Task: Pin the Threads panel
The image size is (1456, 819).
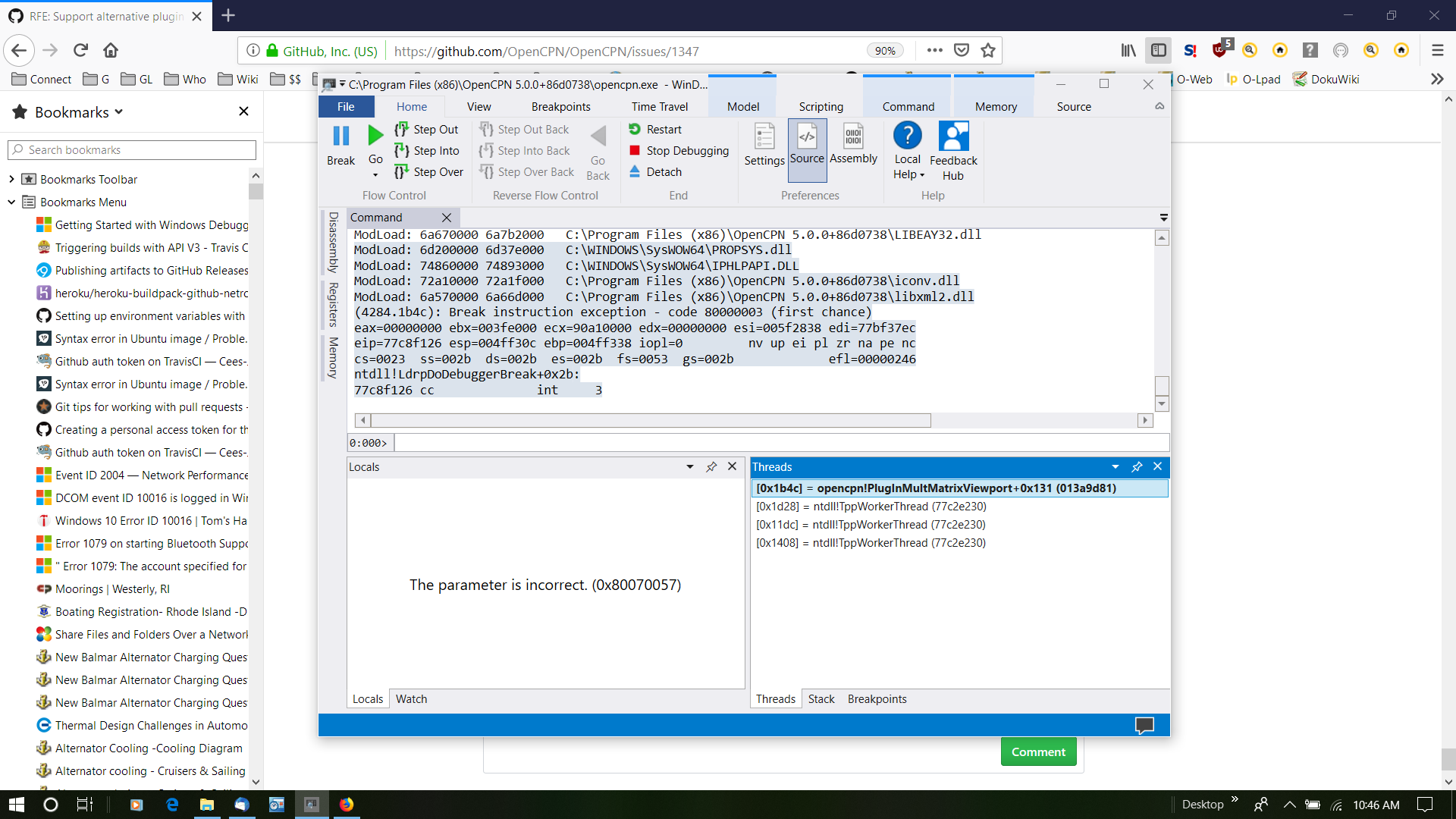Action: (1136, 467)
